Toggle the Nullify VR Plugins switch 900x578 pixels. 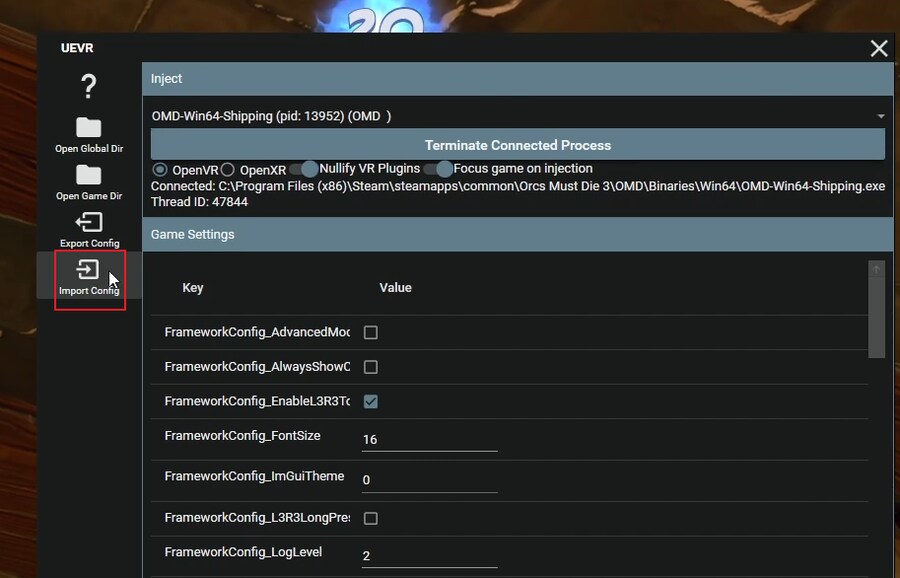[304, 169]
